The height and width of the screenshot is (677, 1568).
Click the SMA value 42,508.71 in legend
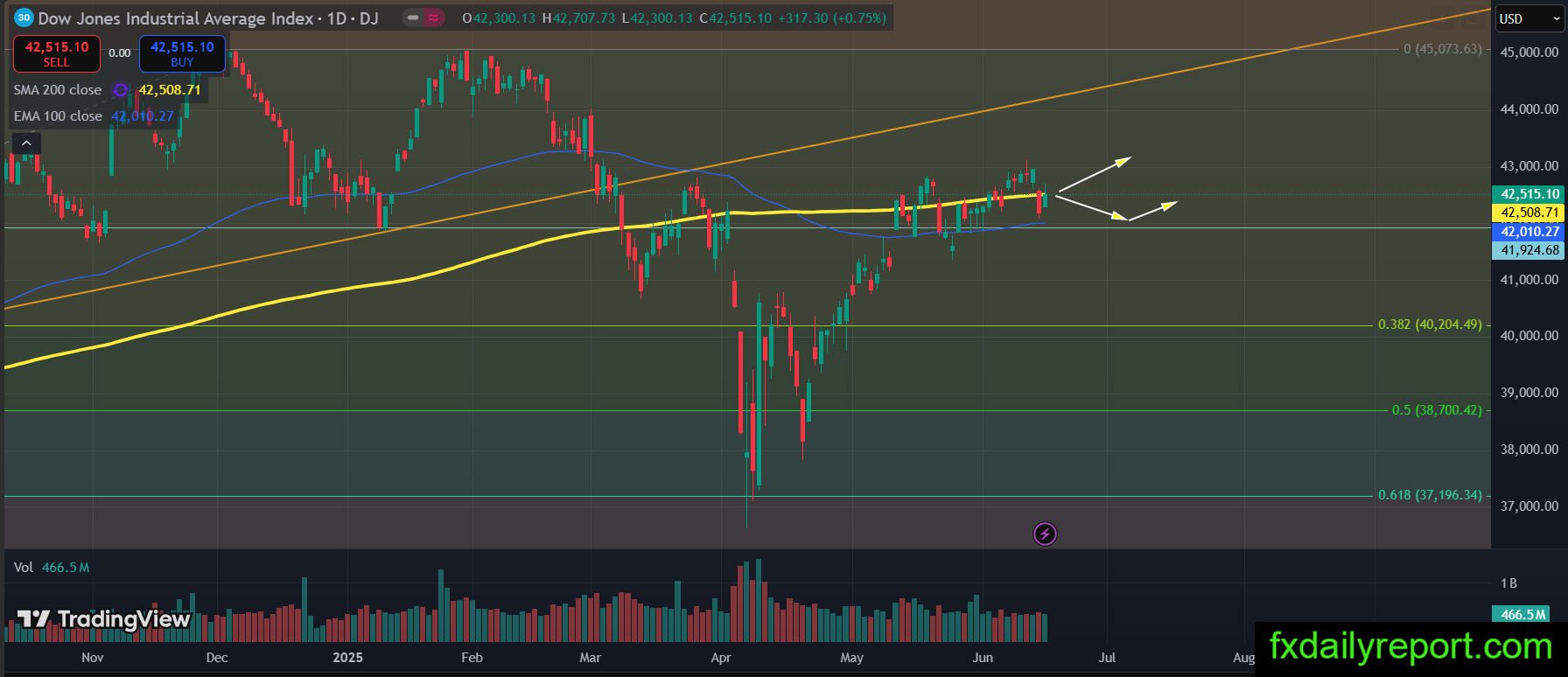coord(169,90)
